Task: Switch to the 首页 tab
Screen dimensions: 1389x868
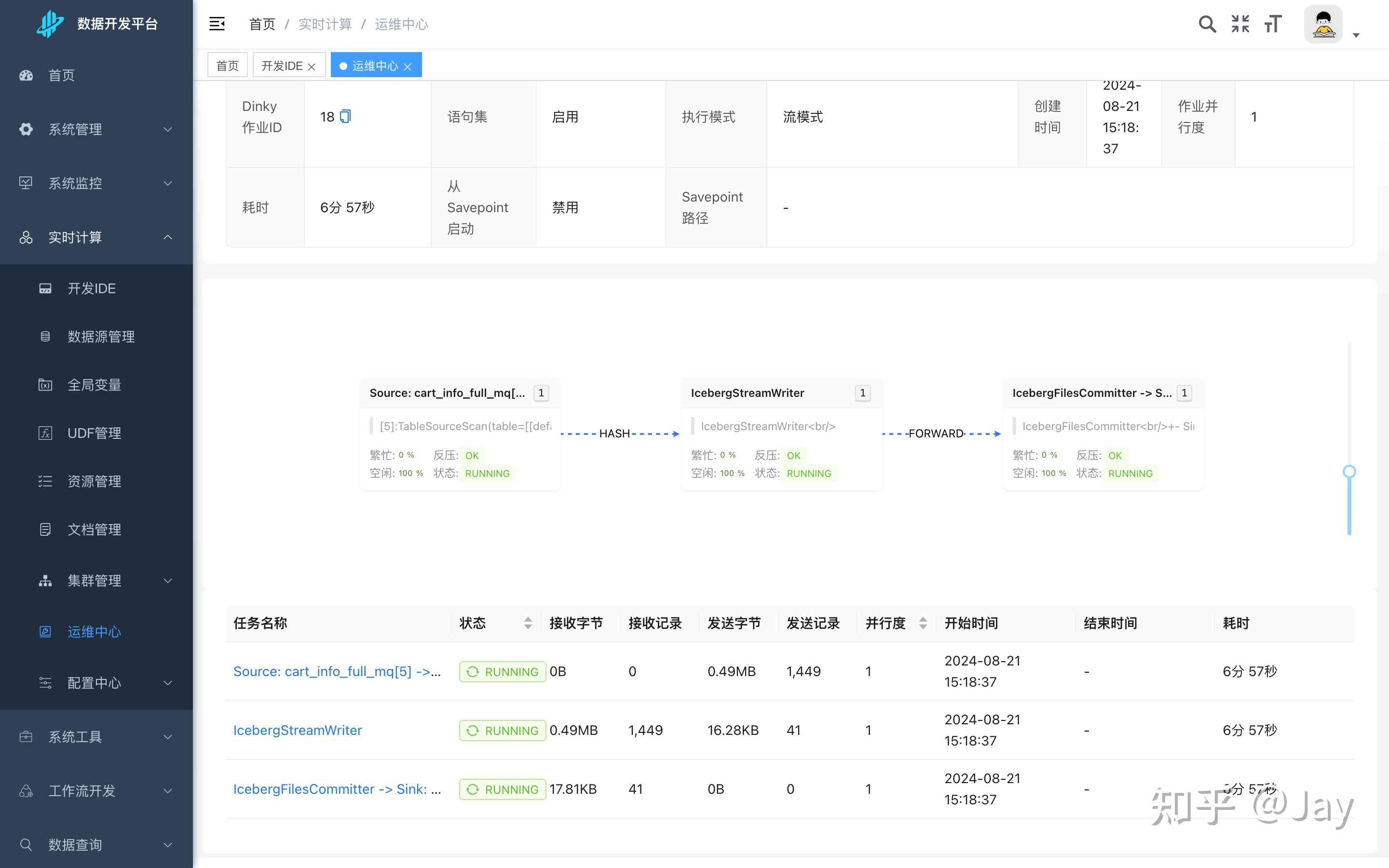Action: click(x=227, y=65)
